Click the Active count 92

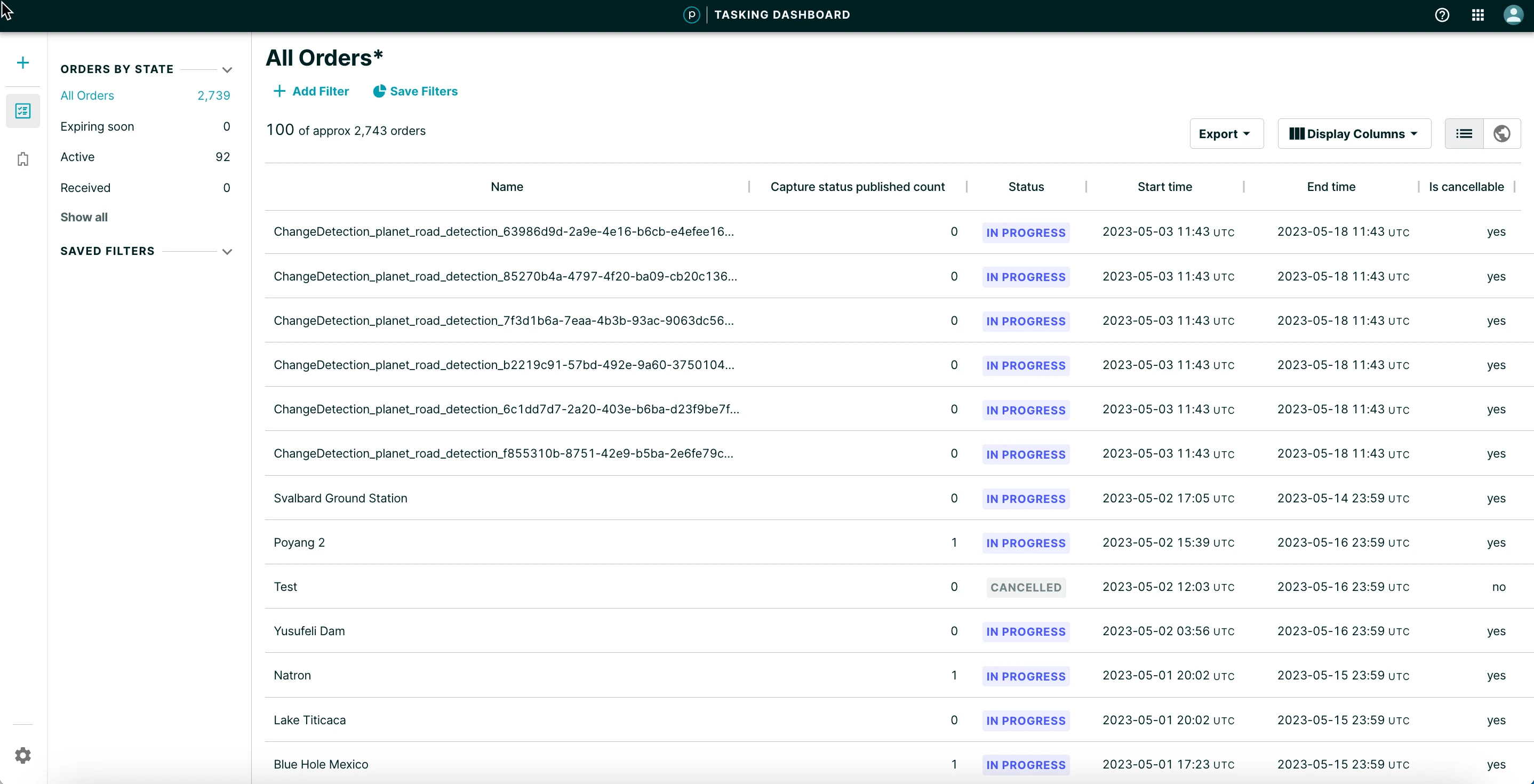tap(223, 157)
